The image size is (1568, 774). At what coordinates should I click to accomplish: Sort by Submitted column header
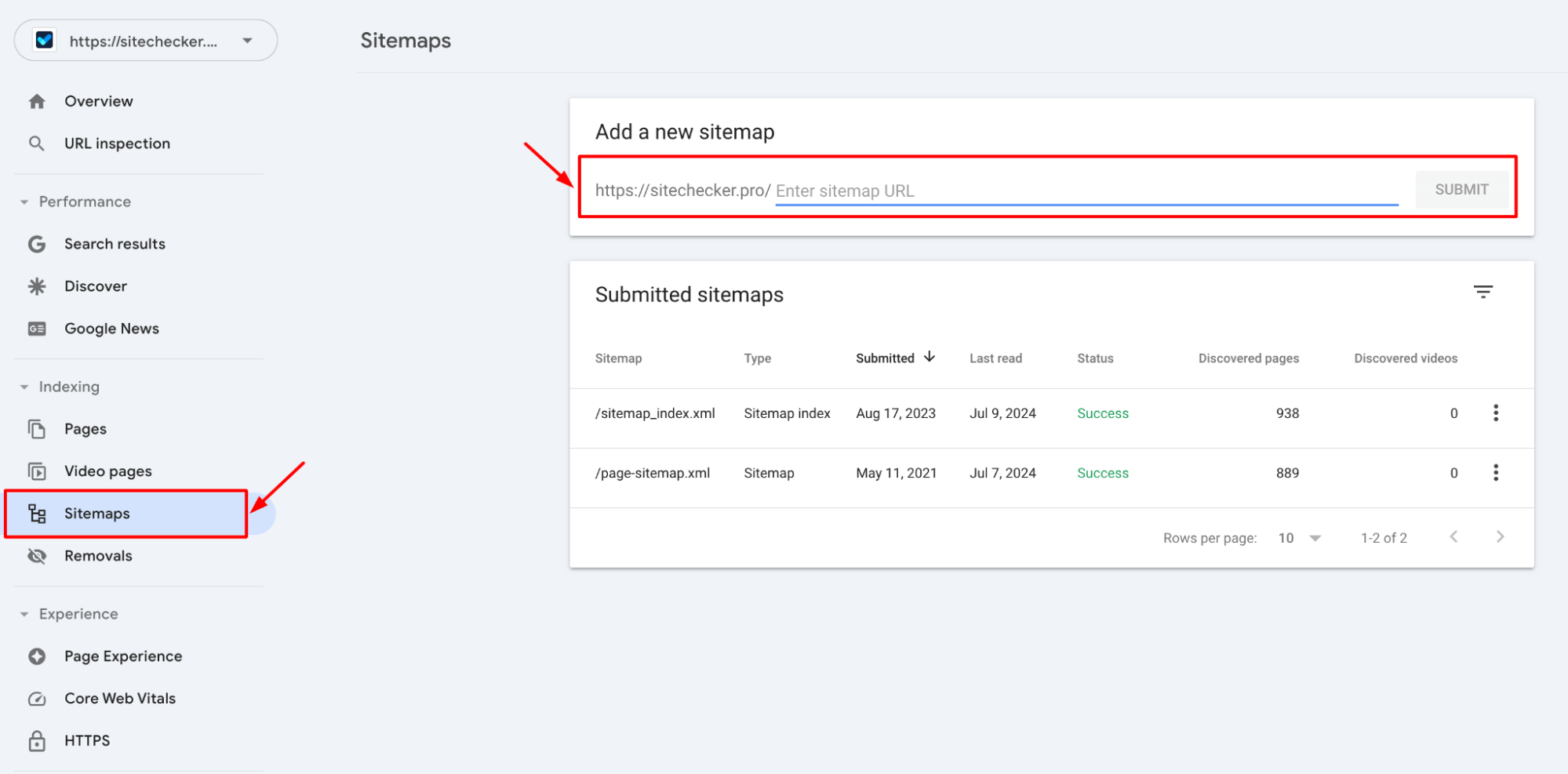tap(885, 358)
